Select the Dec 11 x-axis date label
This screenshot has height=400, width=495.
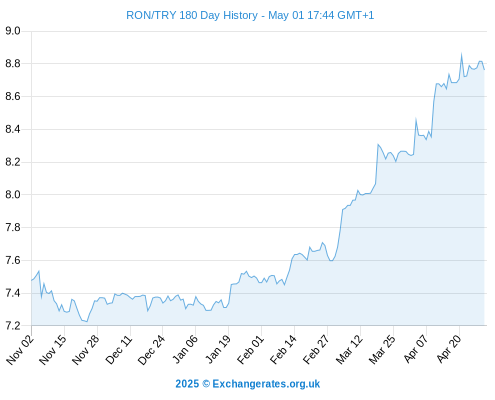pos(119,350)
